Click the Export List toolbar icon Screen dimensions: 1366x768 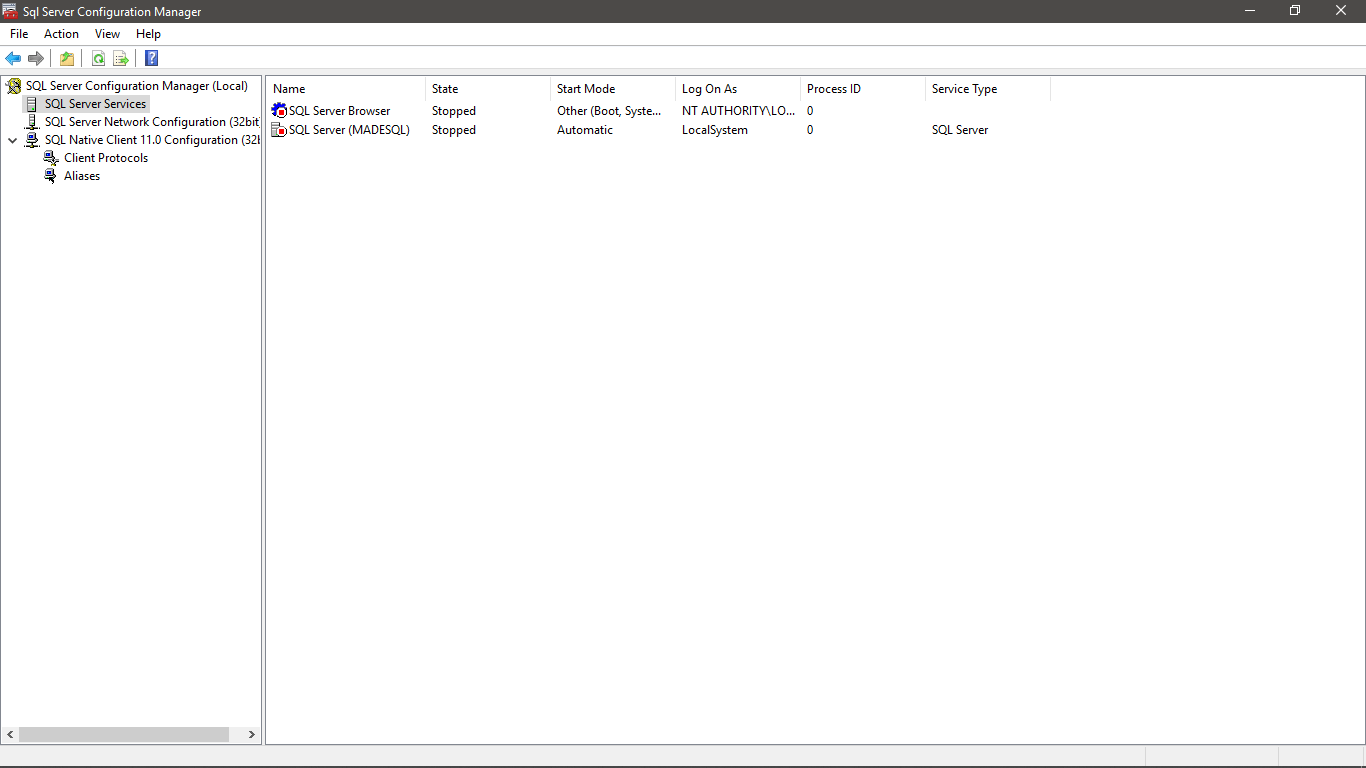pyautogui.click(x=121, y=58)
